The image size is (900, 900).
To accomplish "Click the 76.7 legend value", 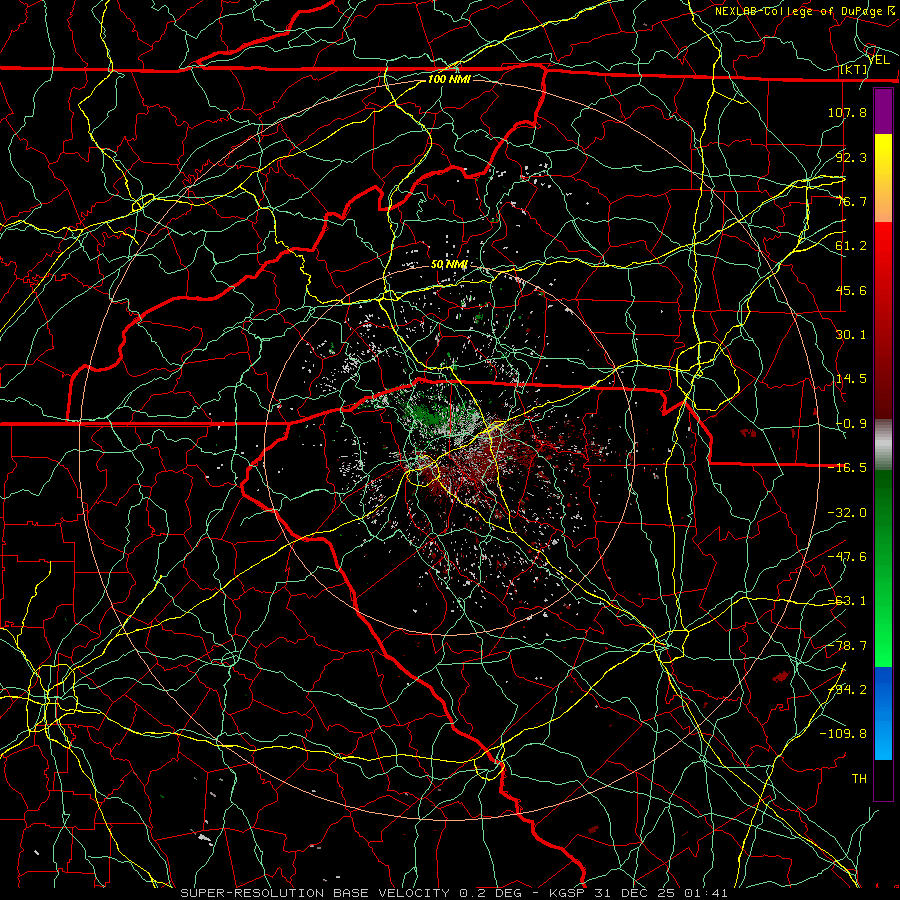I will pos(851,201).
